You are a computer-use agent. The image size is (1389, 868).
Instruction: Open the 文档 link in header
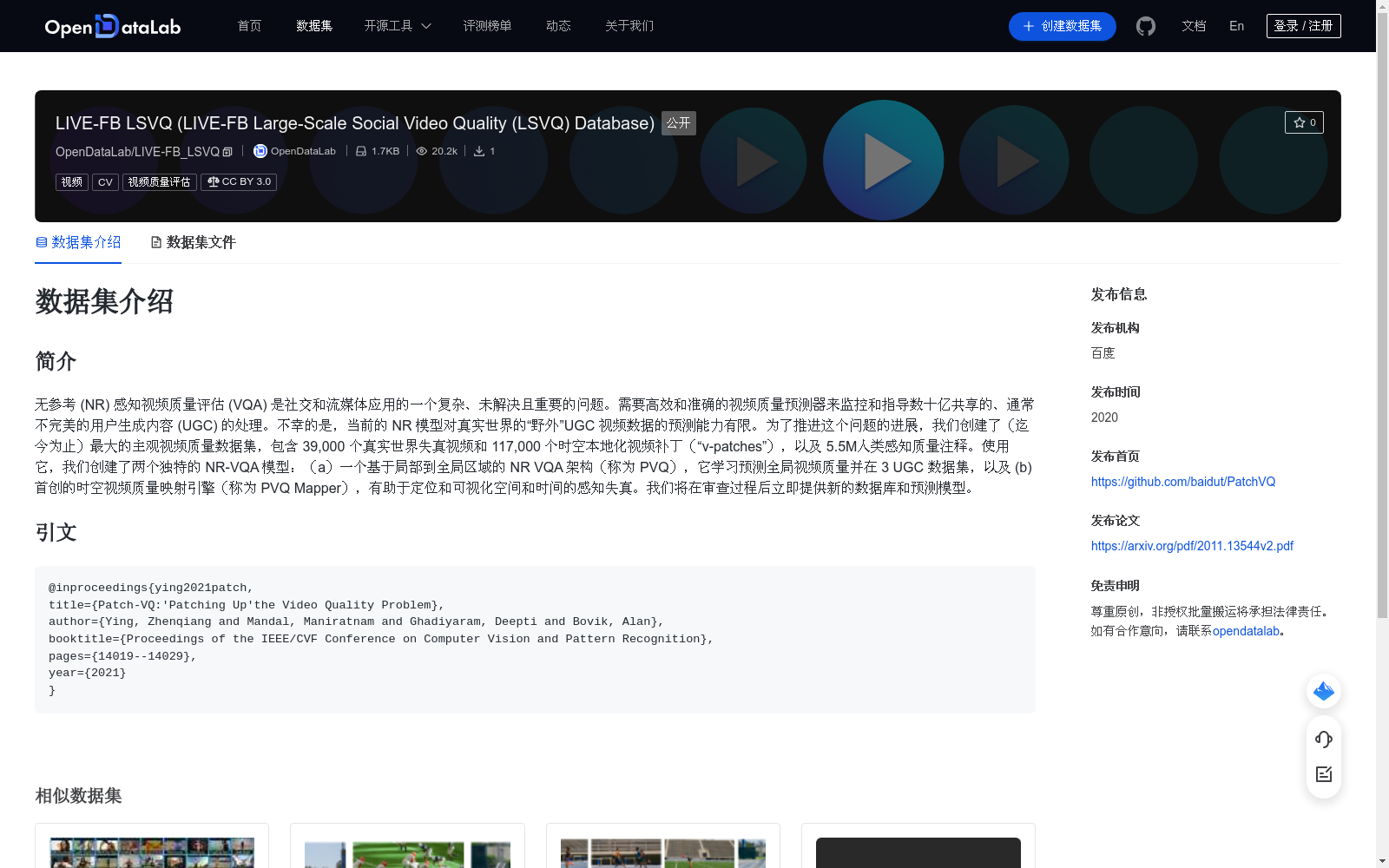click(x=1194, y=26)
